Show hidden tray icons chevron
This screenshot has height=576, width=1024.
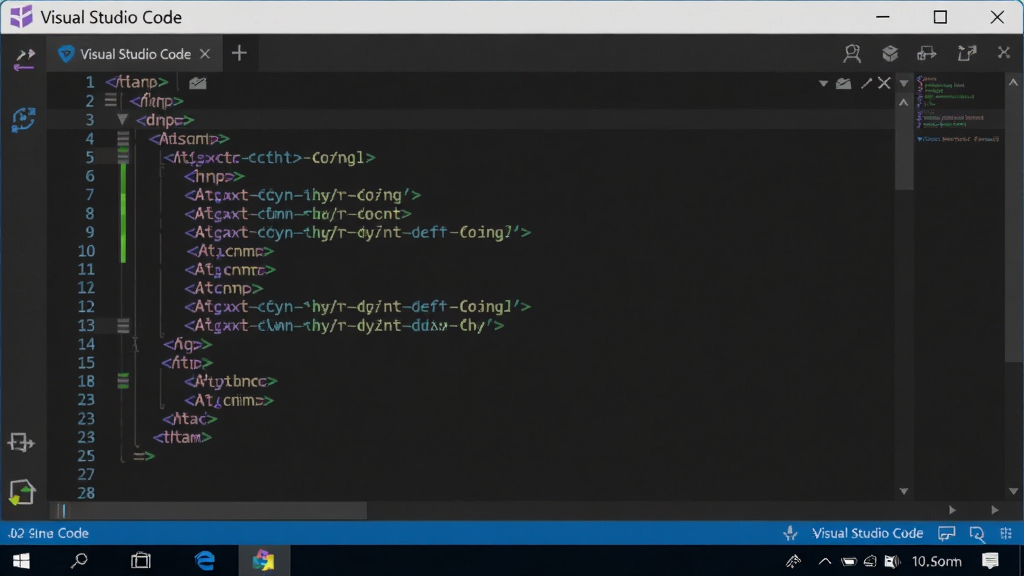(825, 561)
